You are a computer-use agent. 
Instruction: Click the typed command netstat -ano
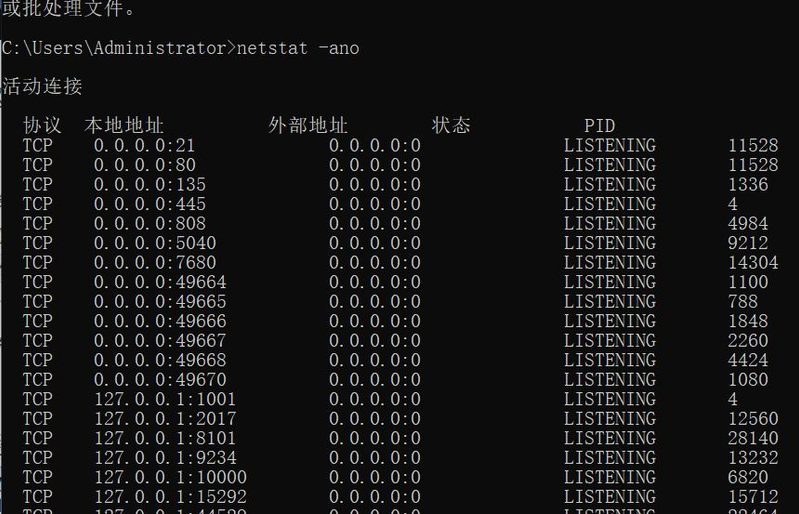pyautogui.click(x=298, y=48)
